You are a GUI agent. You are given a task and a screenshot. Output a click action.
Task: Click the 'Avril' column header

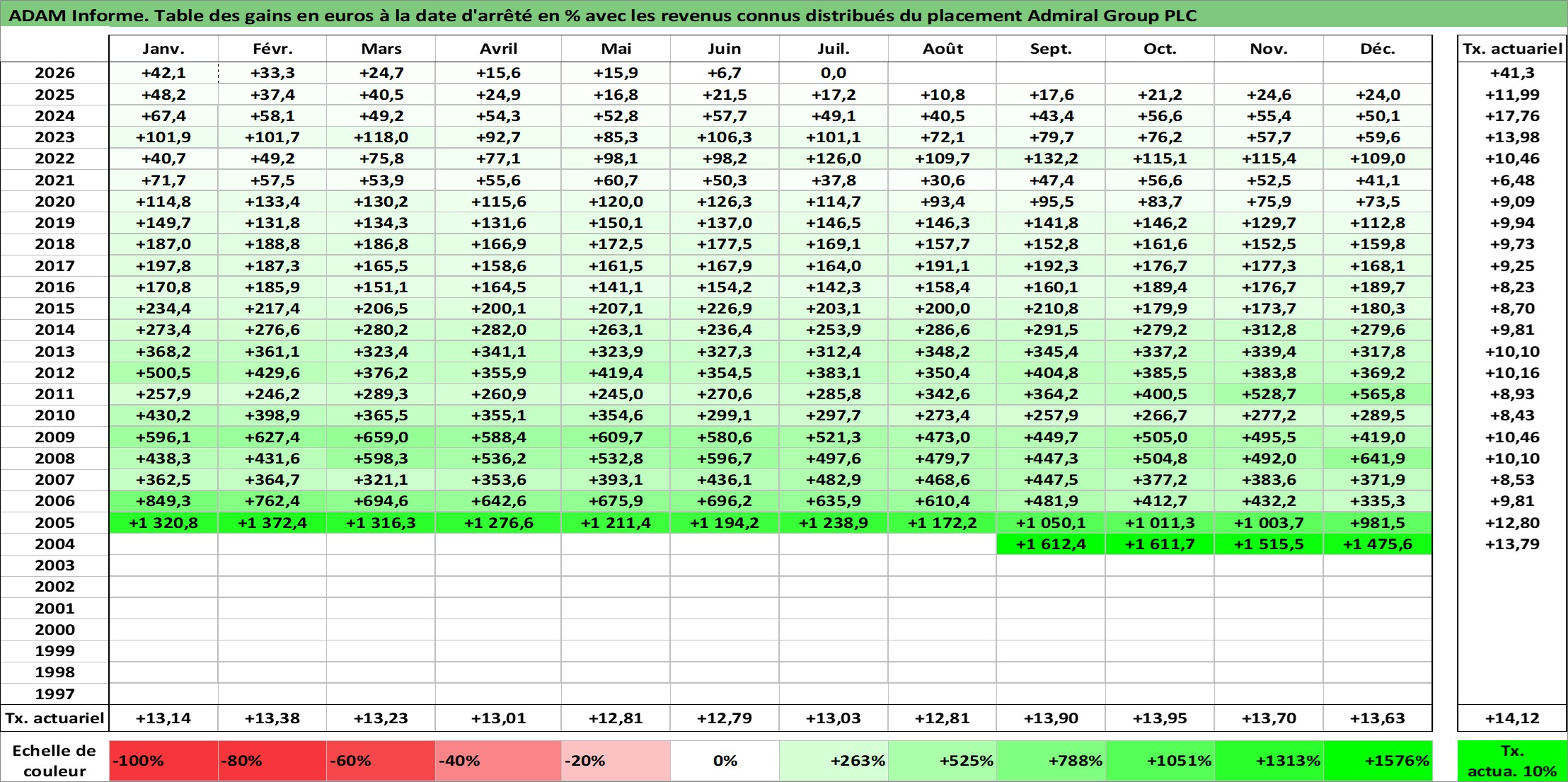(498, 49)
